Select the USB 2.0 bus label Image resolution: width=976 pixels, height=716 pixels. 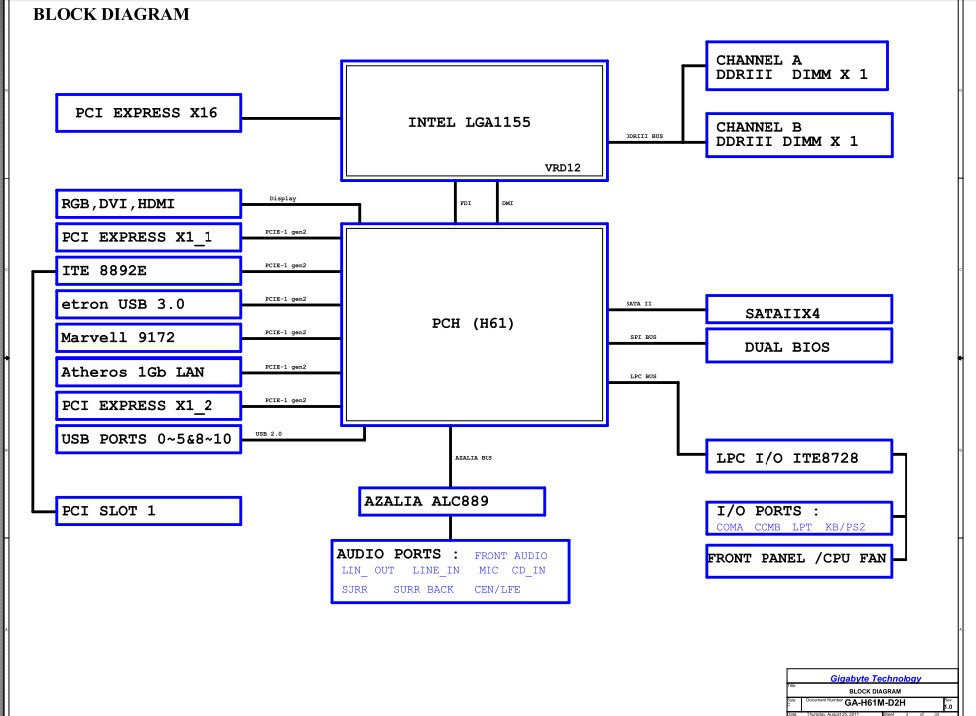[268, 433]
